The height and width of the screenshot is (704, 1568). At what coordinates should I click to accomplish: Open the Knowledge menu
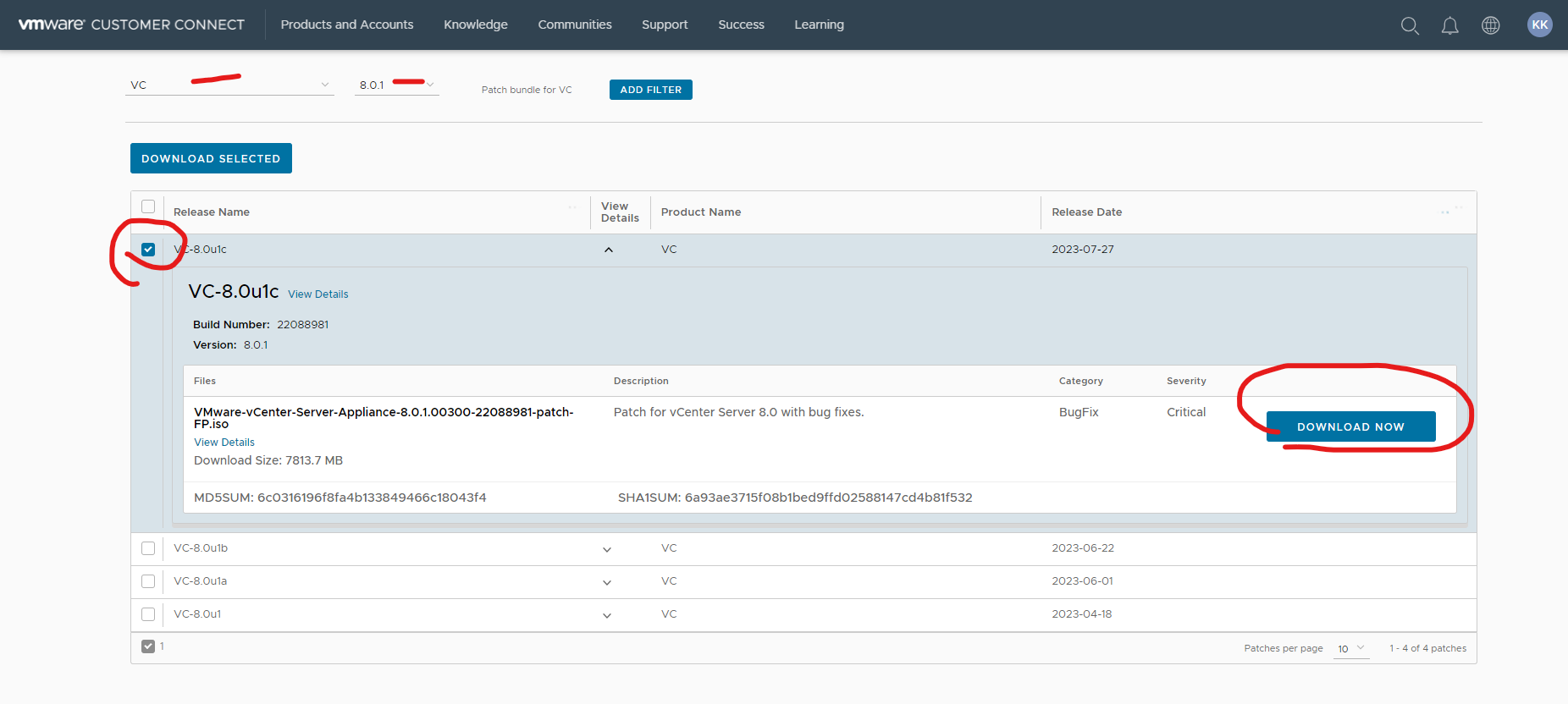(x=476, y=25)
